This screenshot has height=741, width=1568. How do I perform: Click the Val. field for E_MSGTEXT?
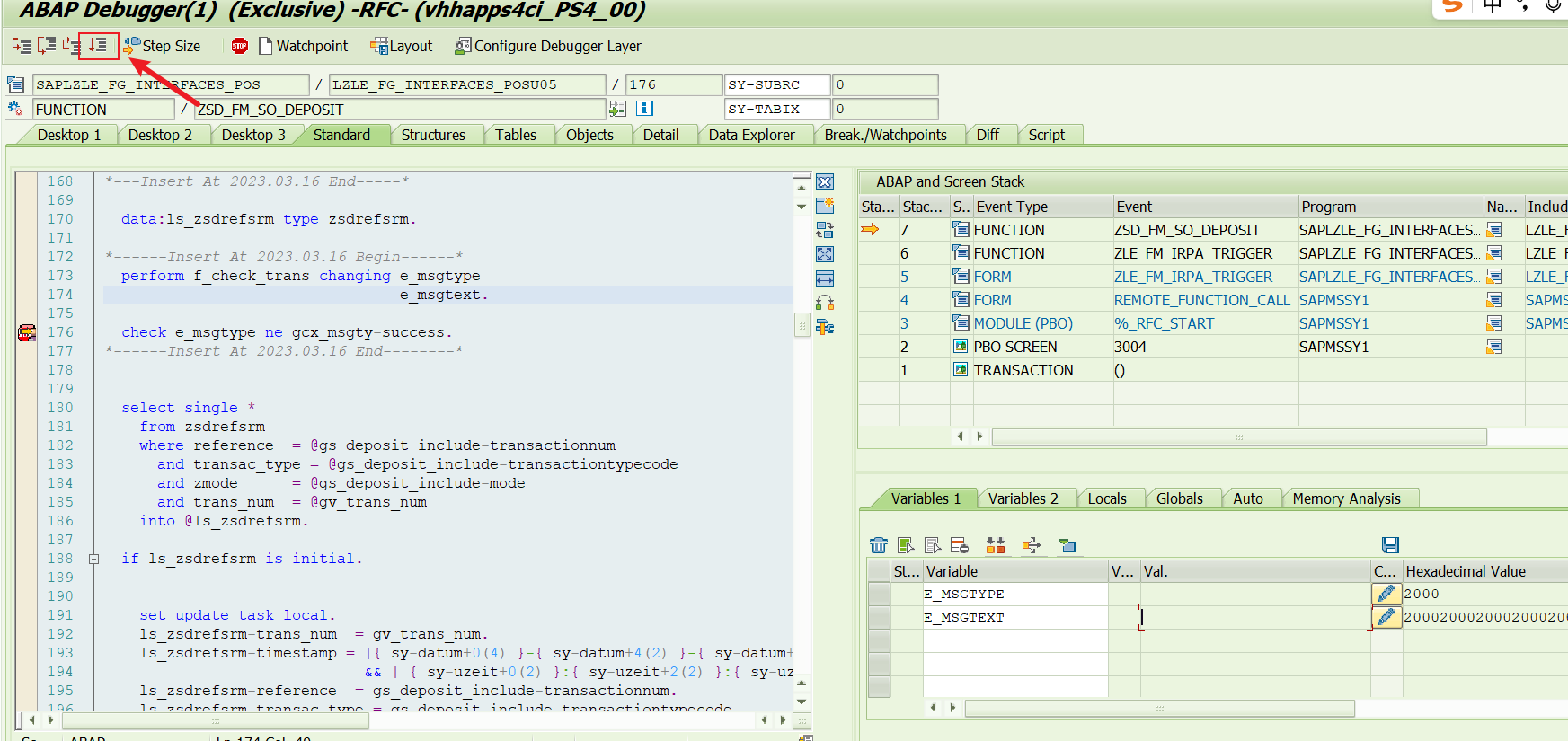click(1254, 617)
